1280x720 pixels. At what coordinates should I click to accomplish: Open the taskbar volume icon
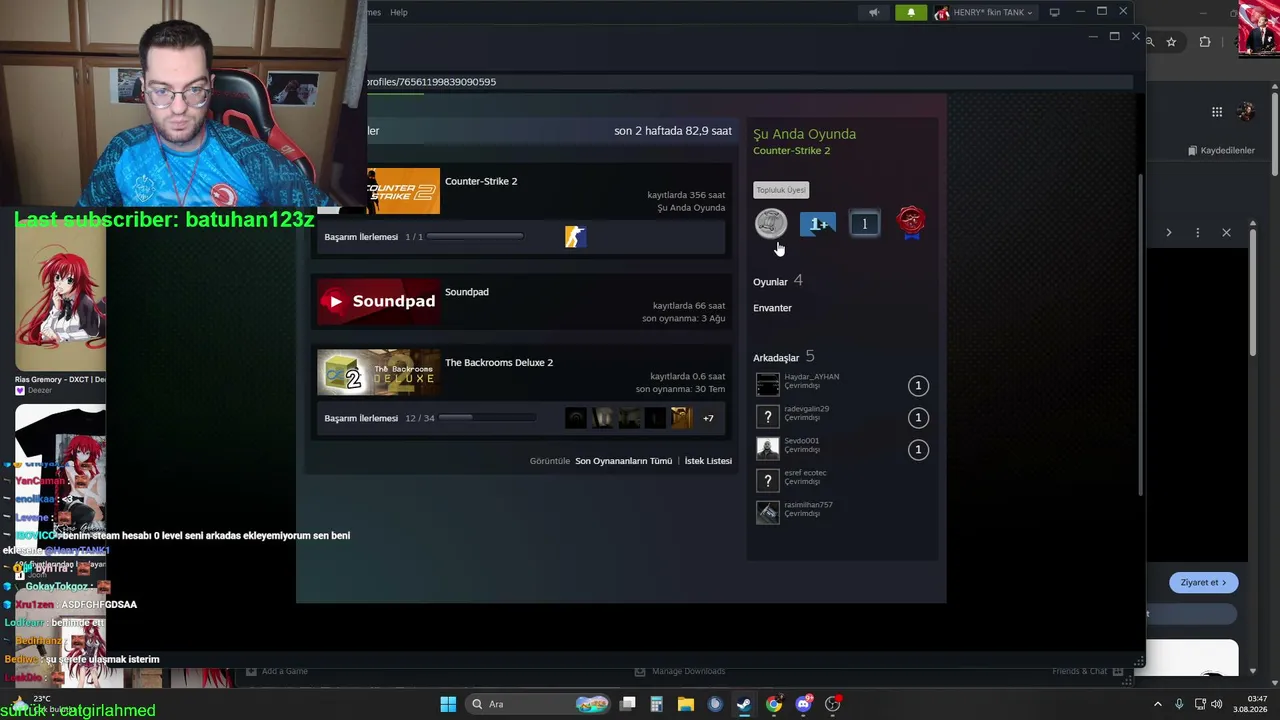click(x=1216, y=704)
